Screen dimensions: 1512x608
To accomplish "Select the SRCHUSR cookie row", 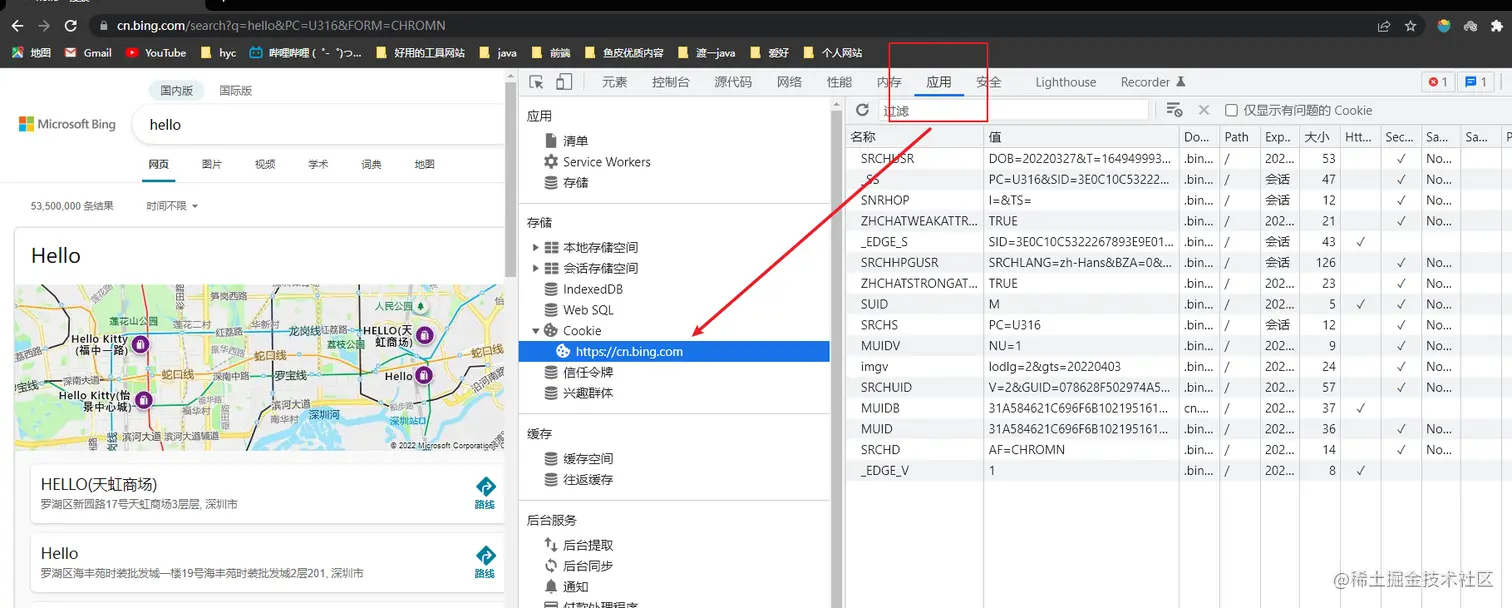I will point(1178,158).
